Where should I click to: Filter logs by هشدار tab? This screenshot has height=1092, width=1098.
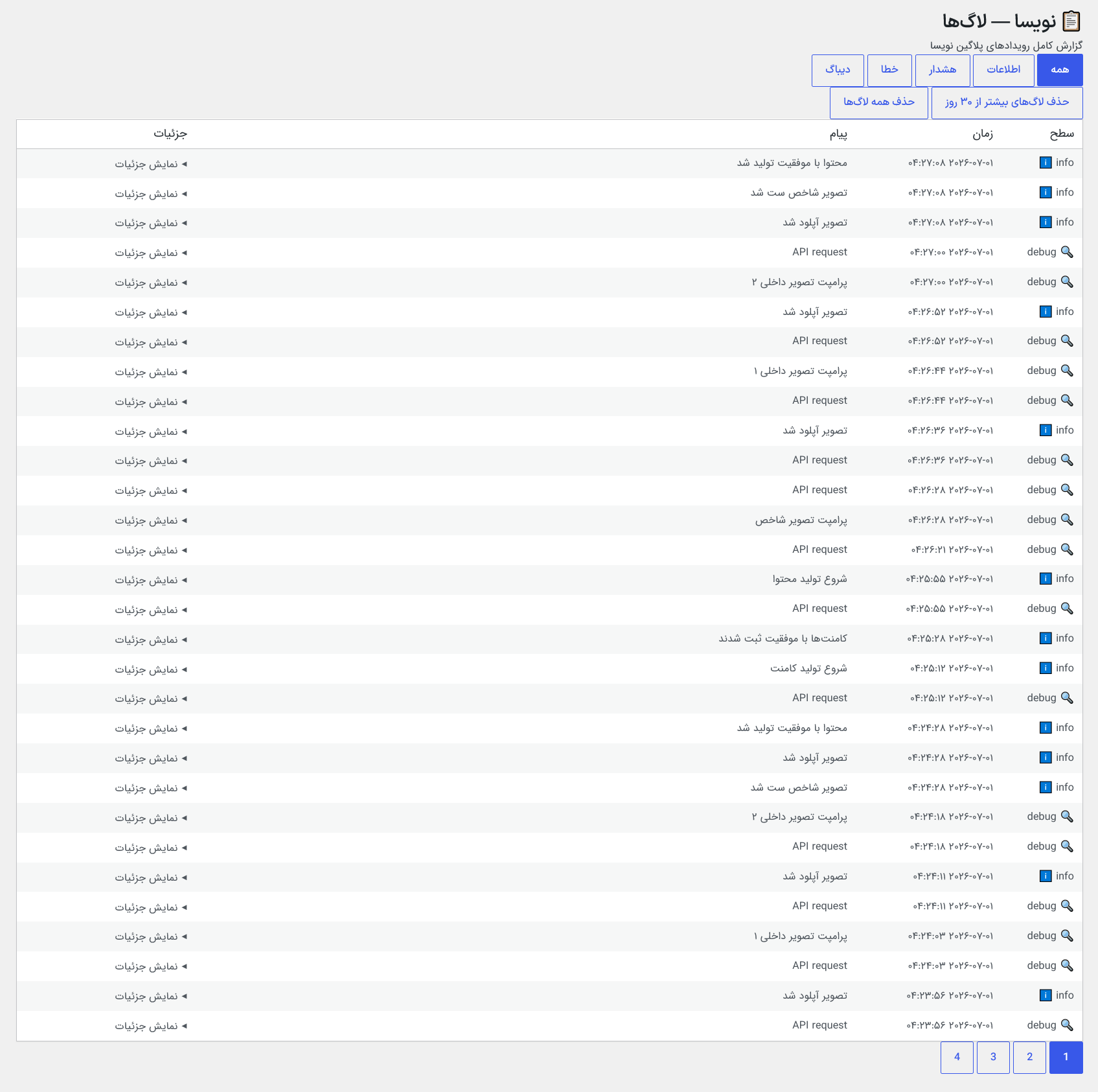pyautogui.click(x=943, y=70)
